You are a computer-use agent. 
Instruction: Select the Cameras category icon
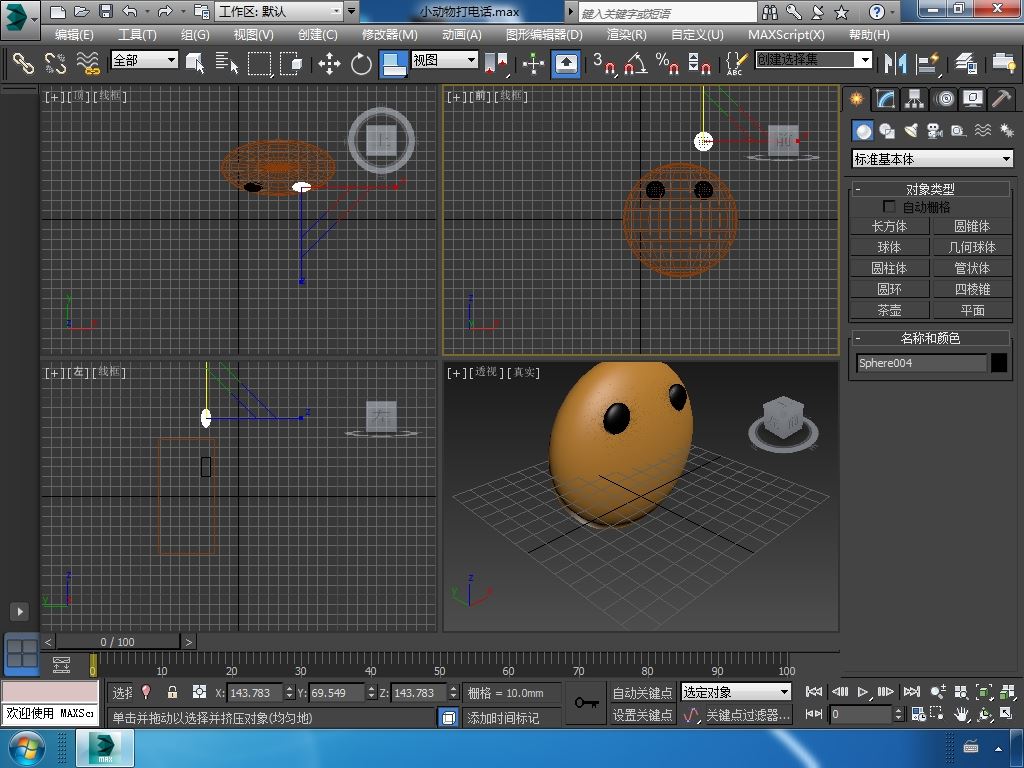pyautogui.click(x=935, y=131)
